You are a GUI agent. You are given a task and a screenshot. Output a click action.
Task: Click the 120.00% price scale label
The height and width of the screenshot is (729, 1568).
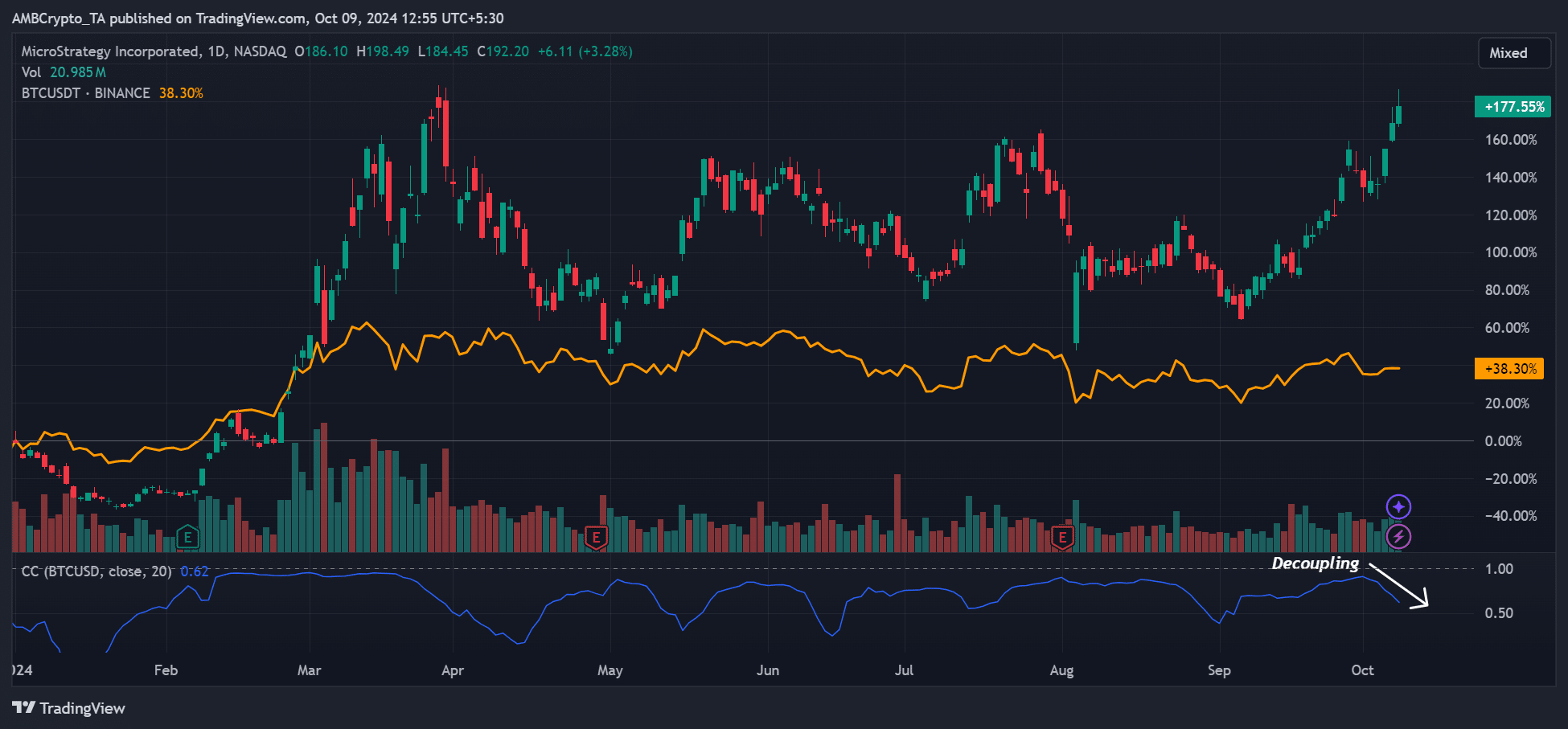point(1511,215)
